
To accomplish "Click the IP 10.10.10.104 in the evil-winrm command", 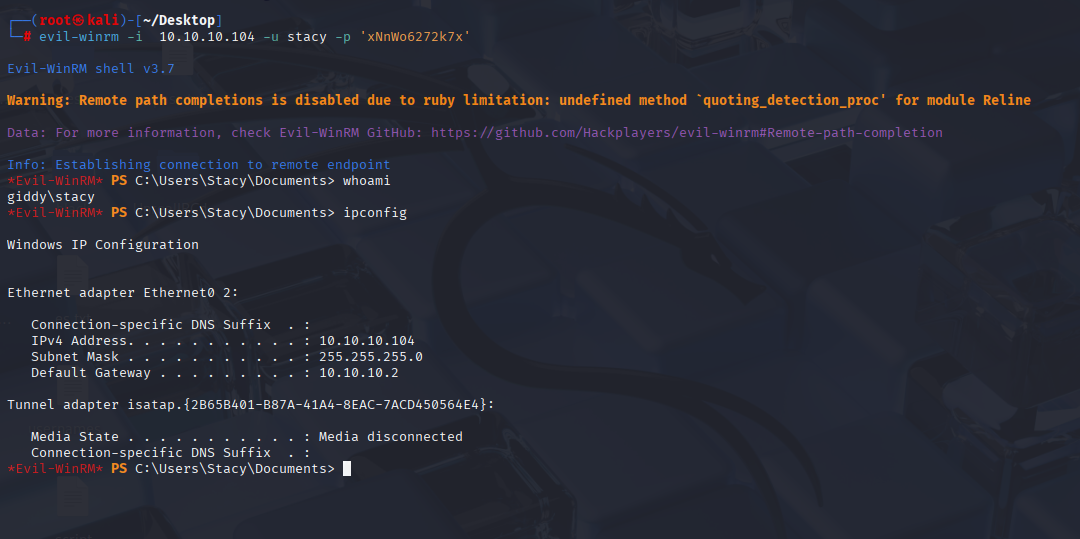I will pyautogui.click(x=207, y=36).
